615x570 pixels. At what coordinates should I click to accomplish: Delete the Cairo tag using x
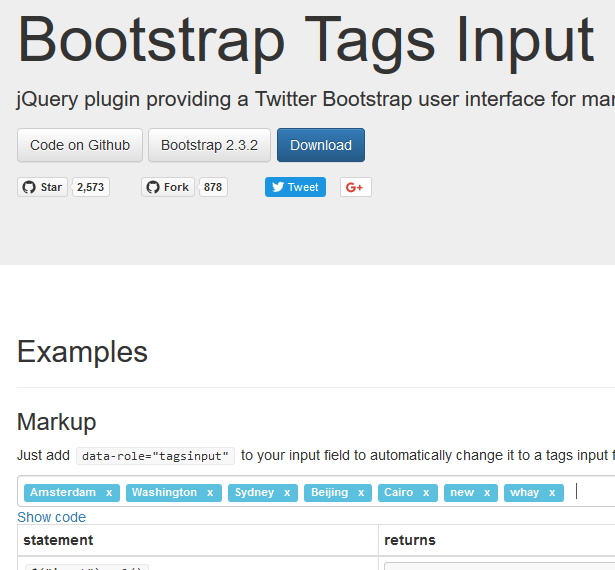tap(426, 493)
